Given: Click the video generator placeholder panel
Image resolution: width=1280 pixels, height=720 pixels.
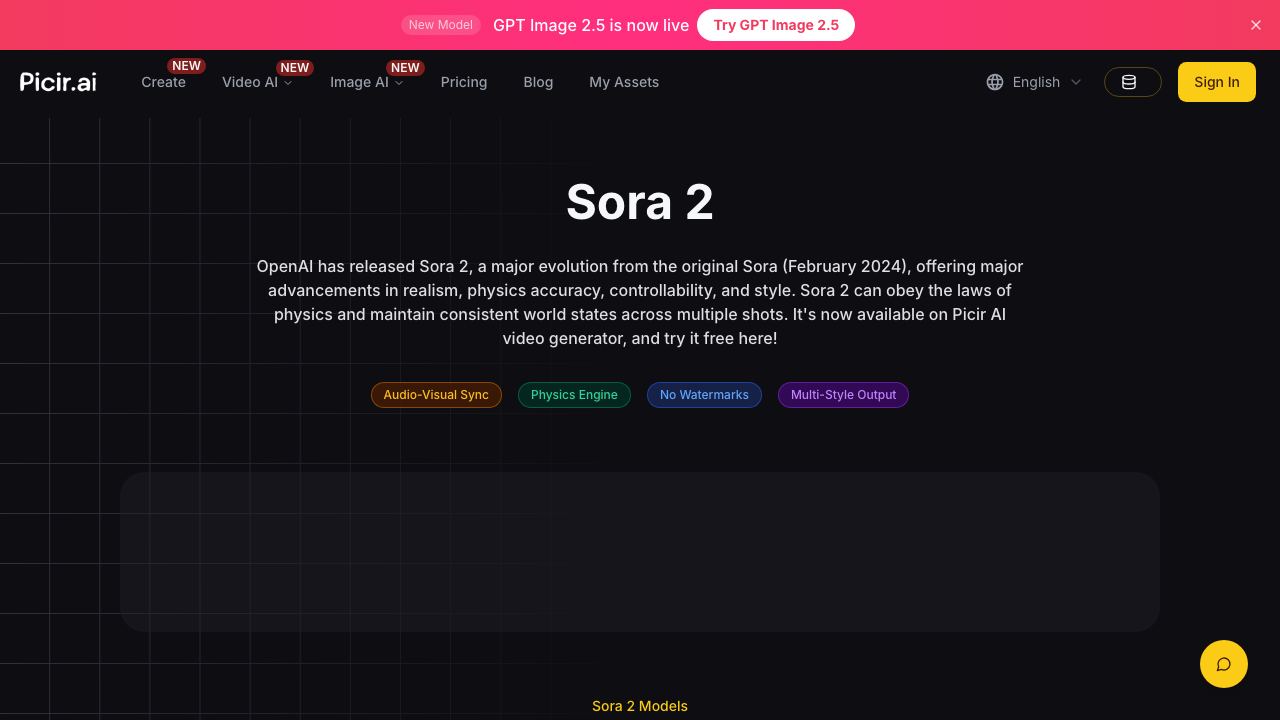Looking at the screenshot, I should [x=640, y=552].
